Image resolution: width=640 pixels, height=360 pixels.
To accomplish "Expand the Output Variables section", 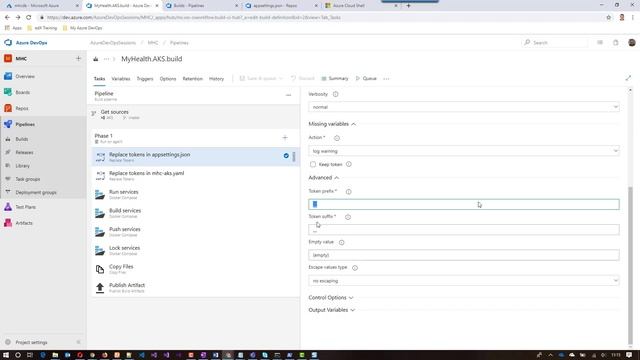I will pyautogui.click(x=332, y=310).
